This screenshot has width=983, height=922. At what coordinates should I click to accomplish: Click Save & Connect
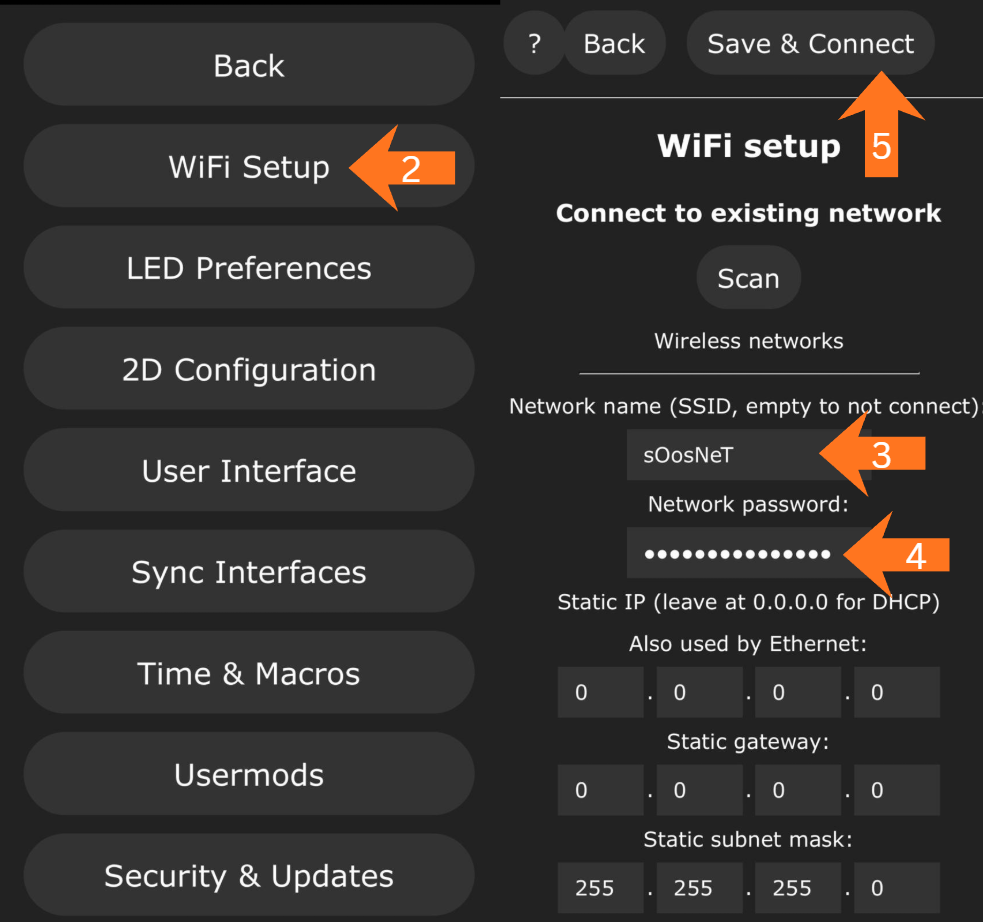810,44
